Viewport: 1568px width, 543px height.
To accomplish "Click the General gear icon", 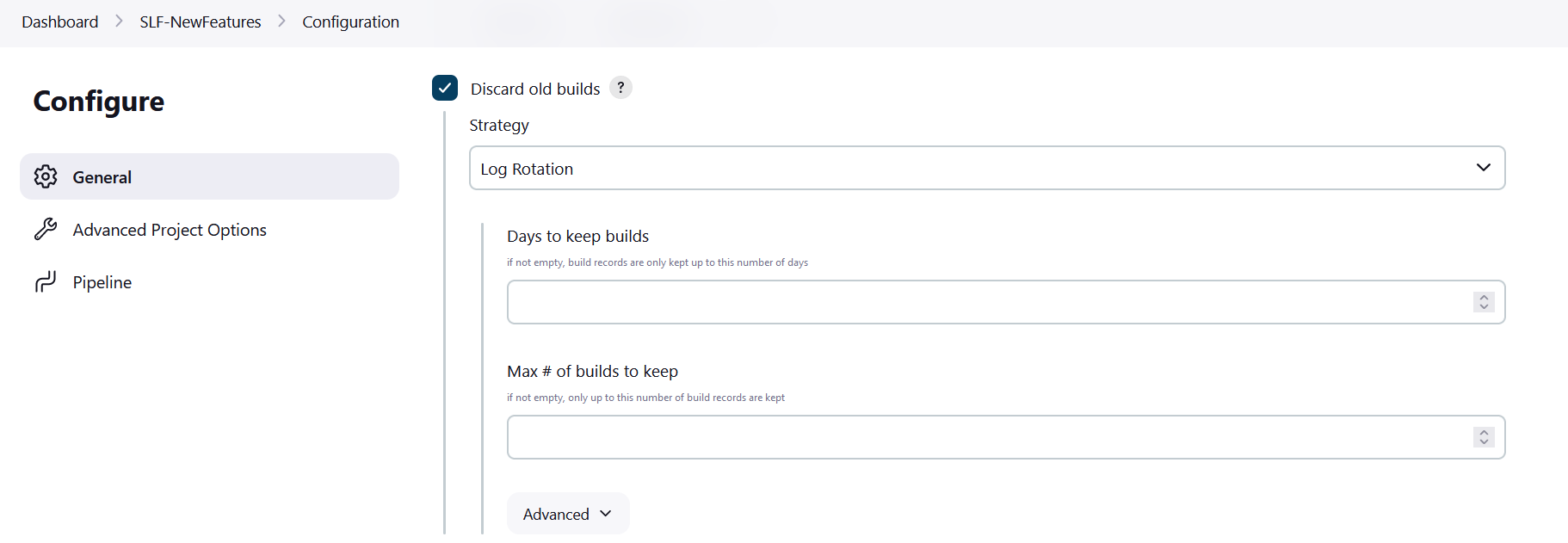I will (46, 176).
